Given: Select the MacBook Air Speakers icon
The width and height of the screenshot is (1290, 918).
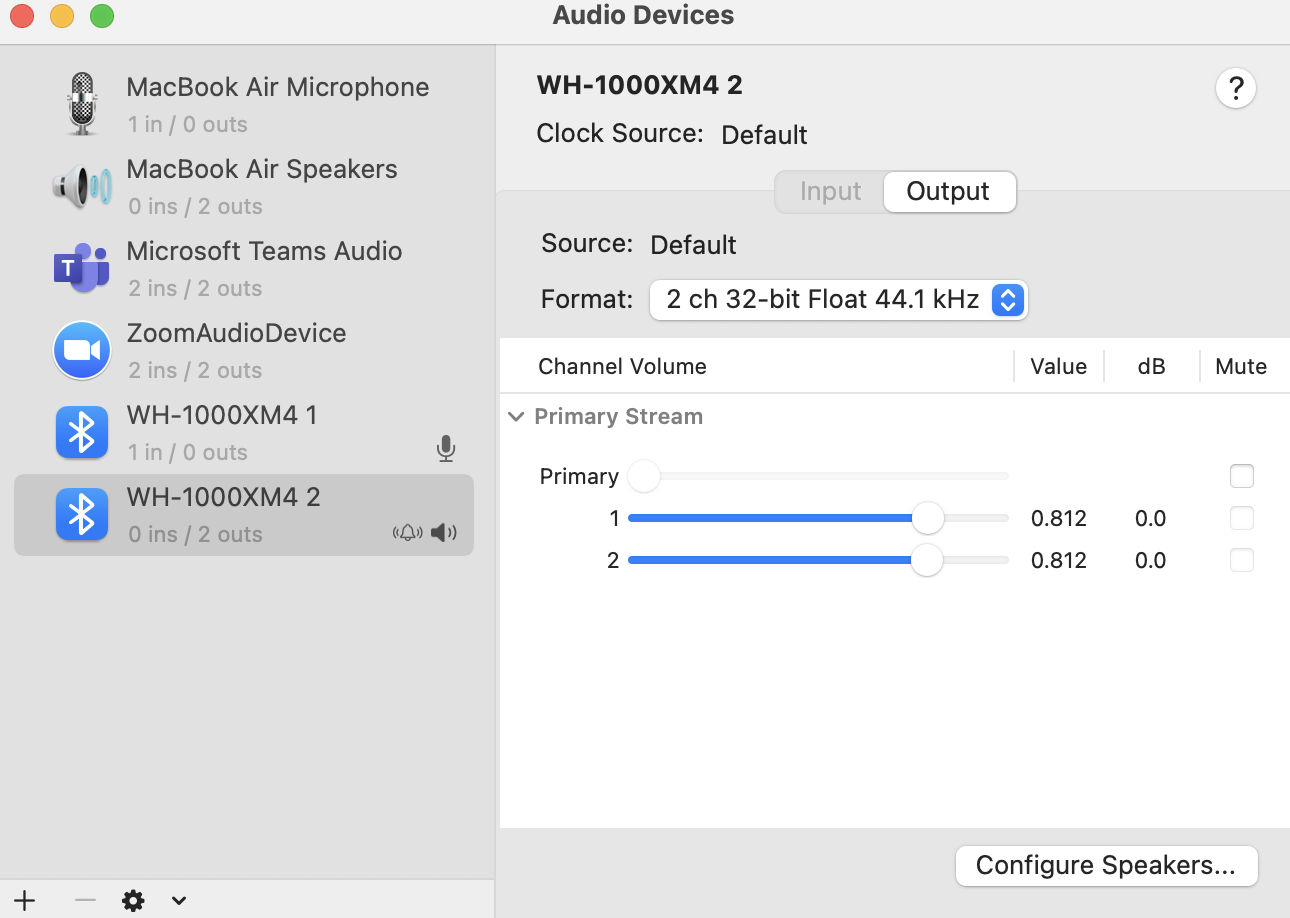Looking at the screenshot, I should click(82, 186).
